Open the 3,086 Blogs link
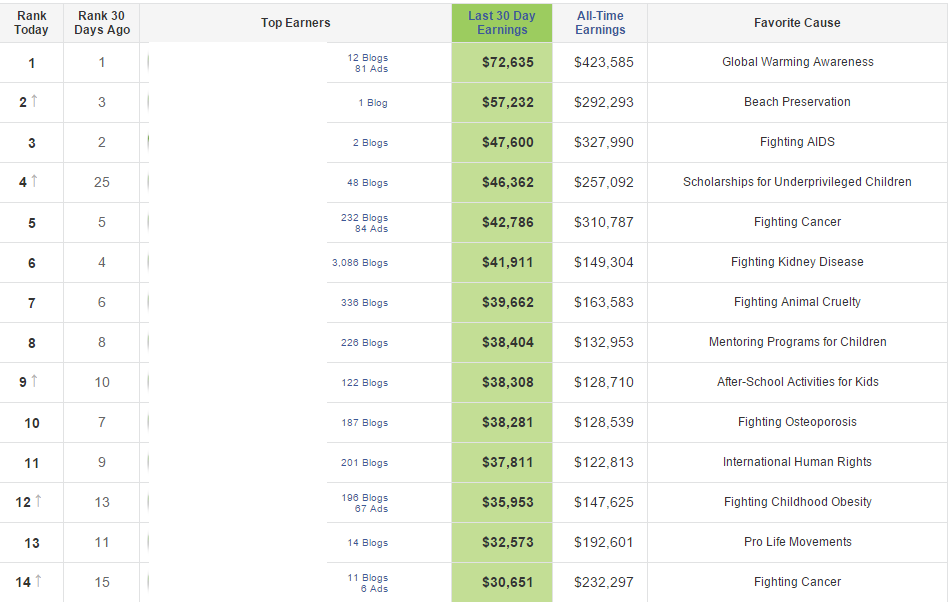 [x=360, y=263]
